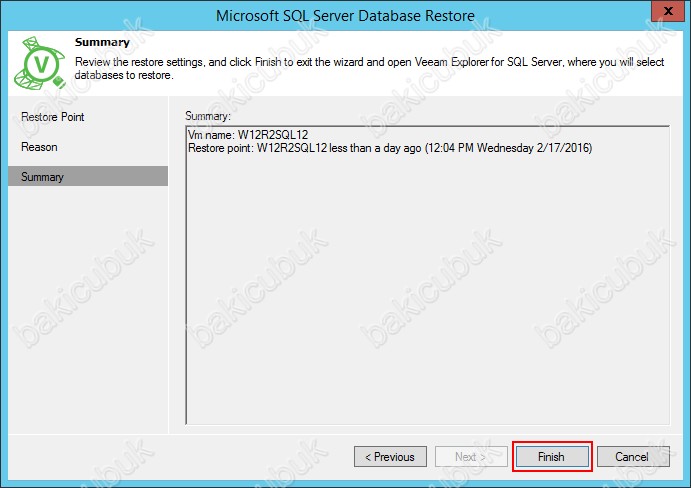Viewport: 691px width, 488px height.
Task: Click the Veeam SQL Server logo icon
Action: tap(39, 63)
